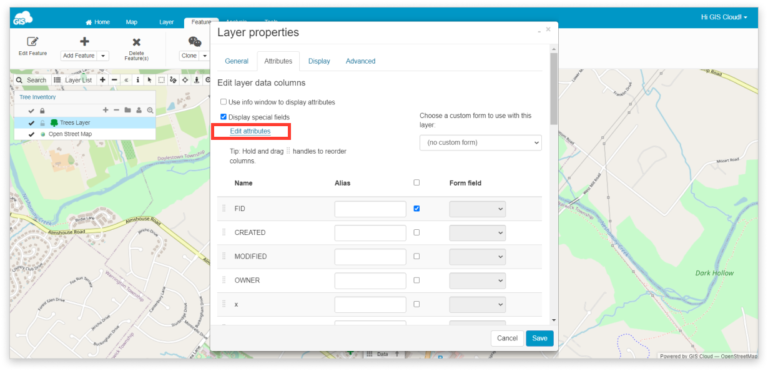The height and width of the screenshot is (371, 768).
Task: Click the Add Feature button label
Action: click(x=79, y=56)
